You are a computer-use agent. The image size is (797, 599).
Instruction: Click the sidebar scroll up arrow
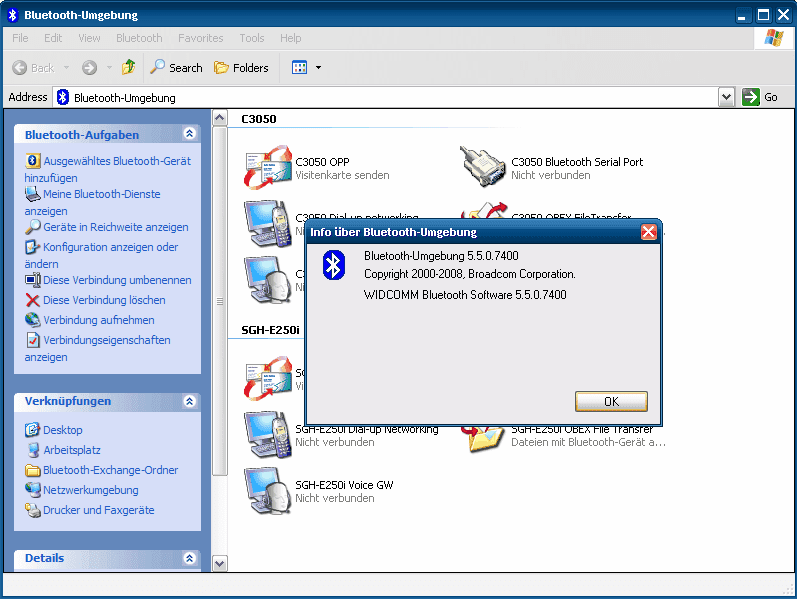pos(220,118)
